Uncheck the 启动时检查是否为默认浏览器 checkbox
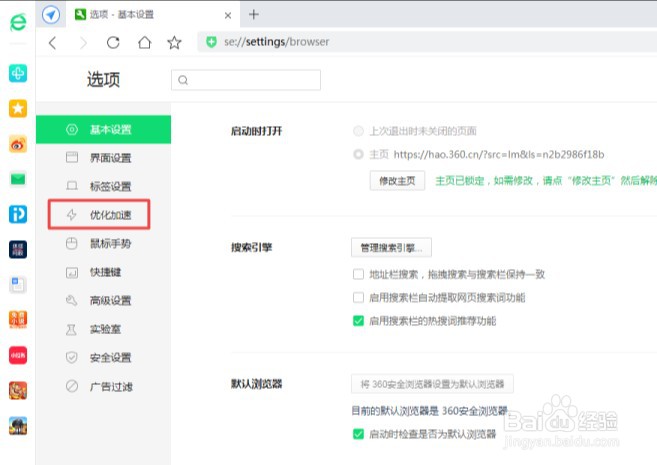This screenshot has width=657, height=465. (x=358, y=434)
